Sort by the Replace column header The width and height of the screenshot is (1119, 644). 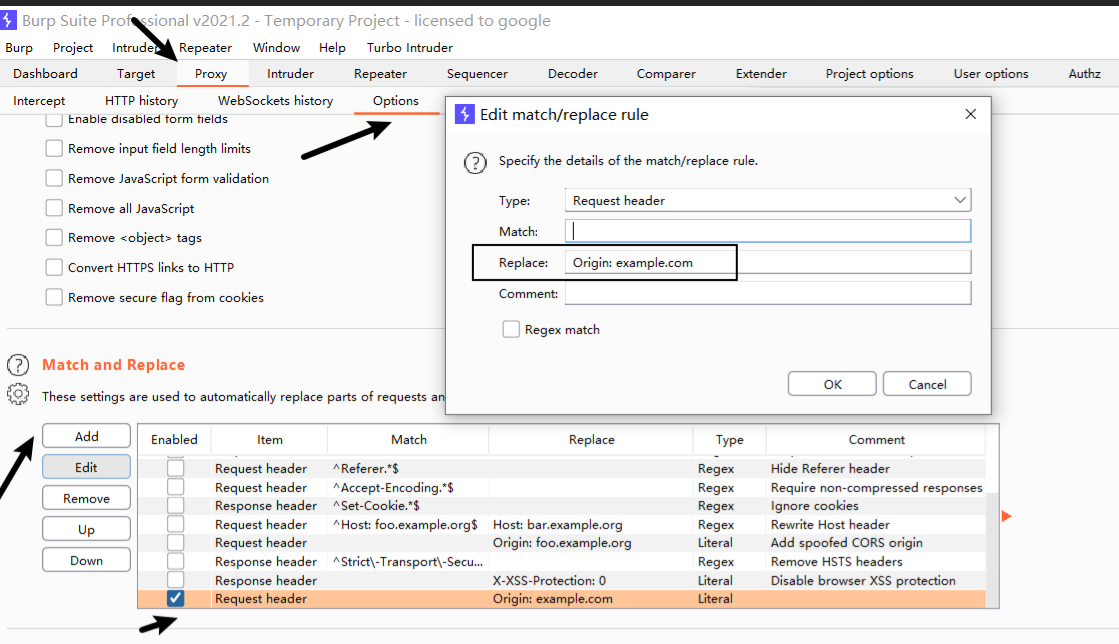point(591,440)
